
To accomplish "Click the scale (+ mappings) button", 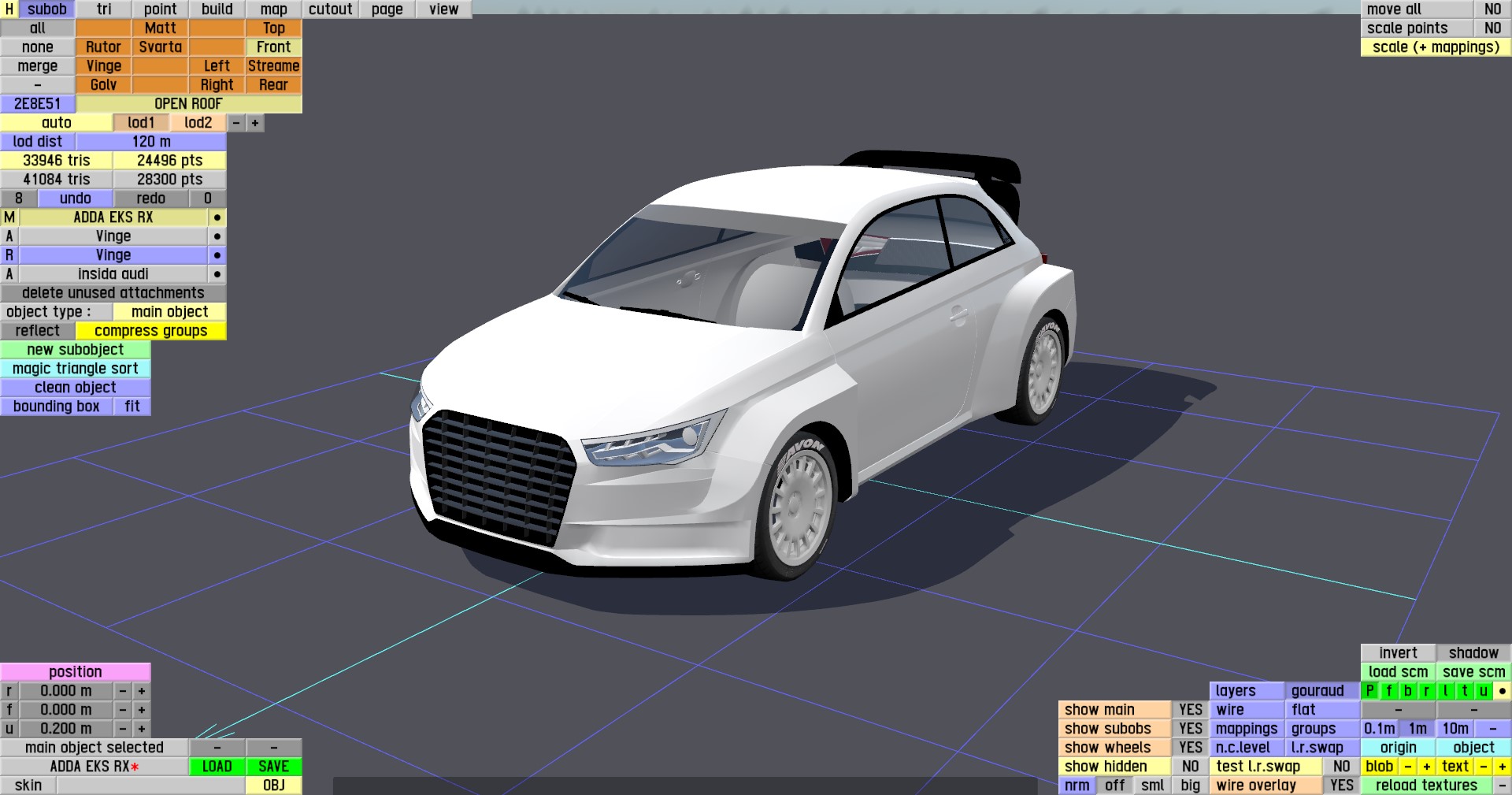I will click(x=1436, y=46).
